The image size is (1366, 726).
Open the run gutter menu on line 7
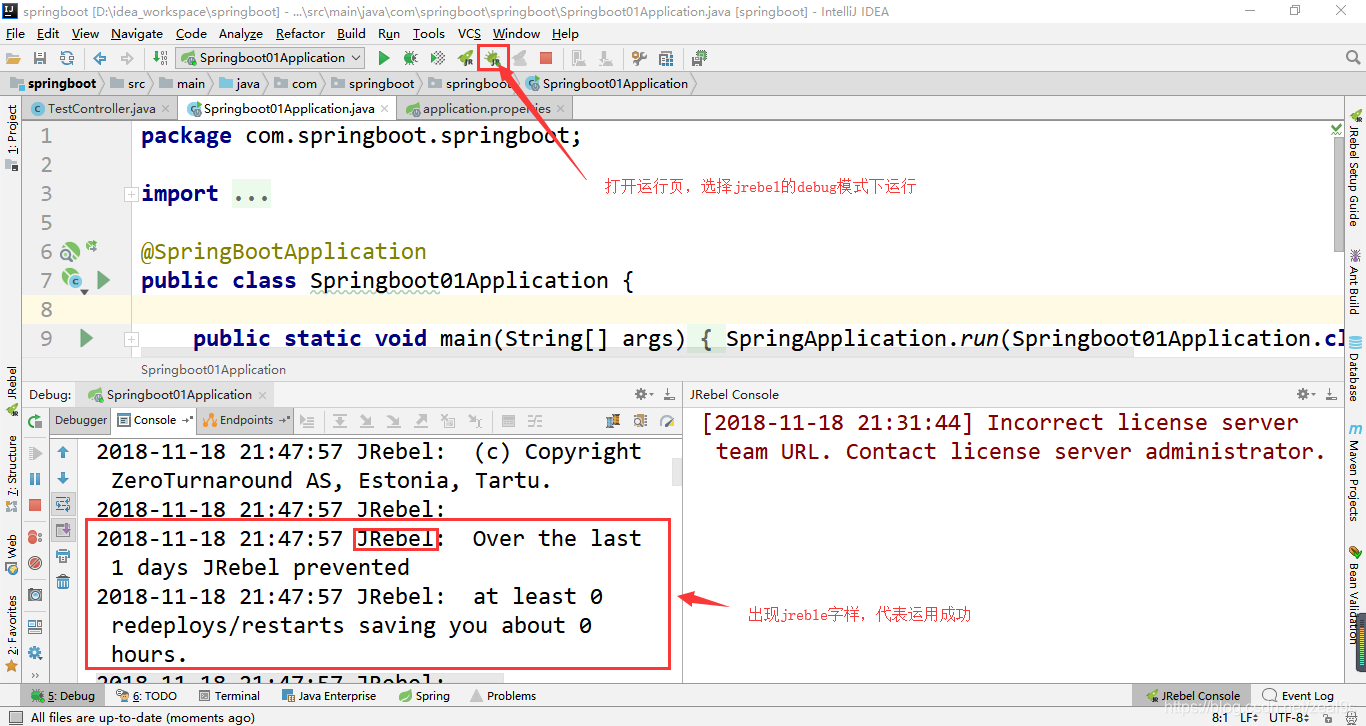[x=103, y=281]
